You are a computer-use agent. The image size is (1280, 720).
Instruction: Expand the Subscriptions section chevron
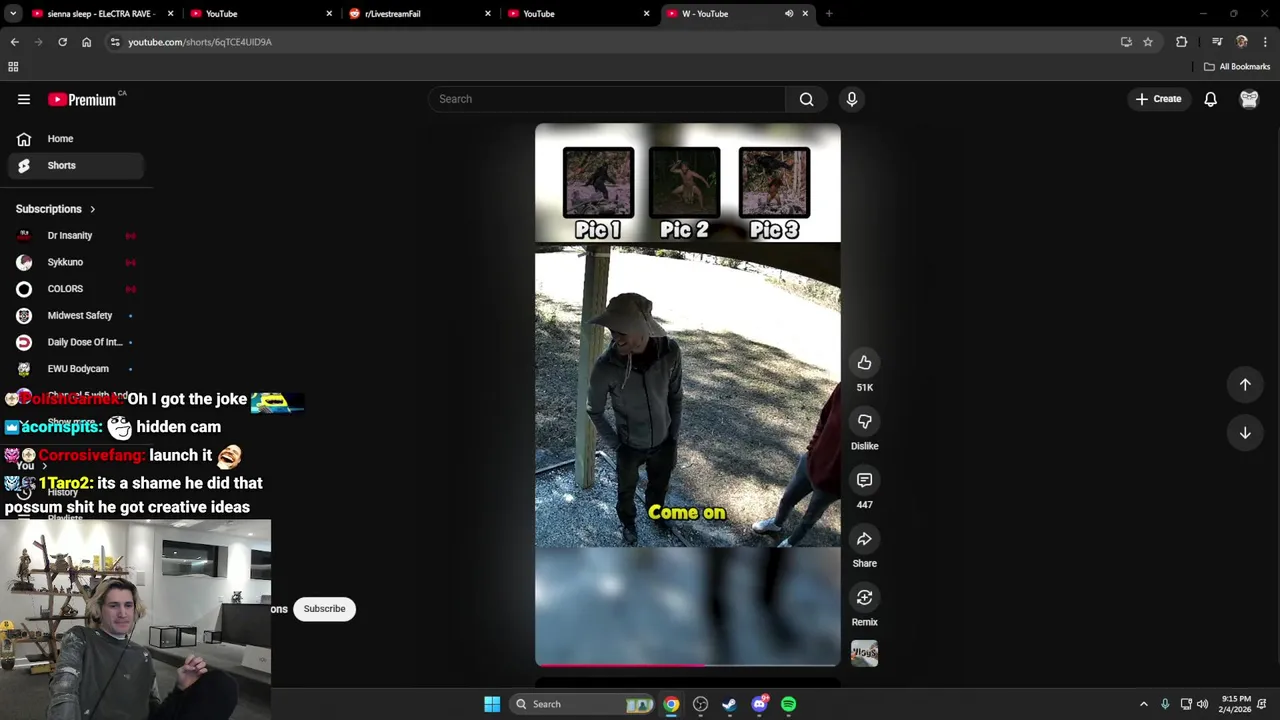(x=92, y=210)
